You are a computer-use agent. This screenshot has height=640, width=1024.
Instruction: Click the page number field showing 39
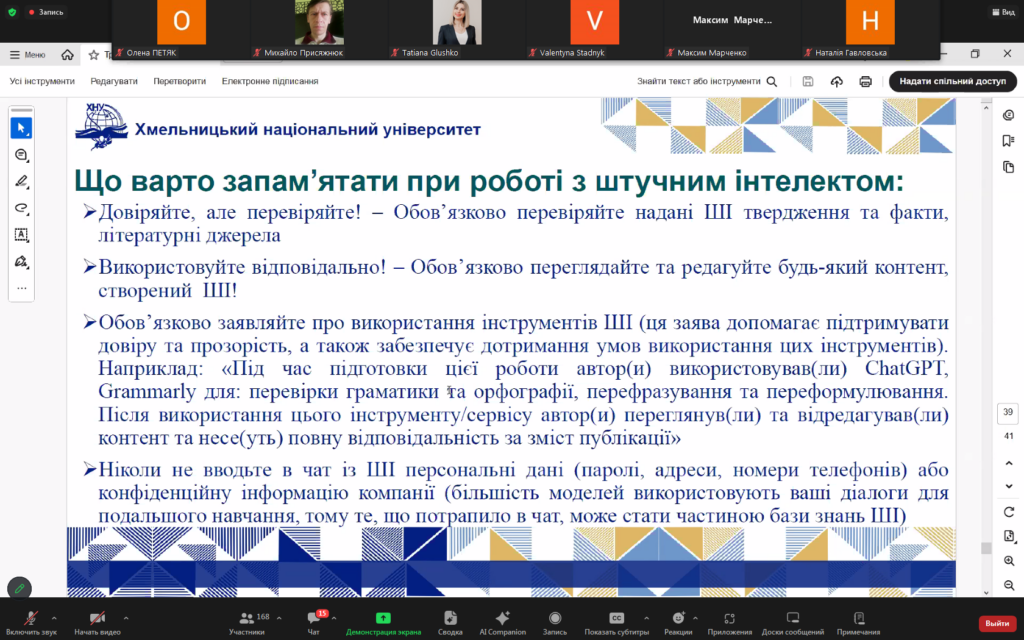(x=1008, y=413)
